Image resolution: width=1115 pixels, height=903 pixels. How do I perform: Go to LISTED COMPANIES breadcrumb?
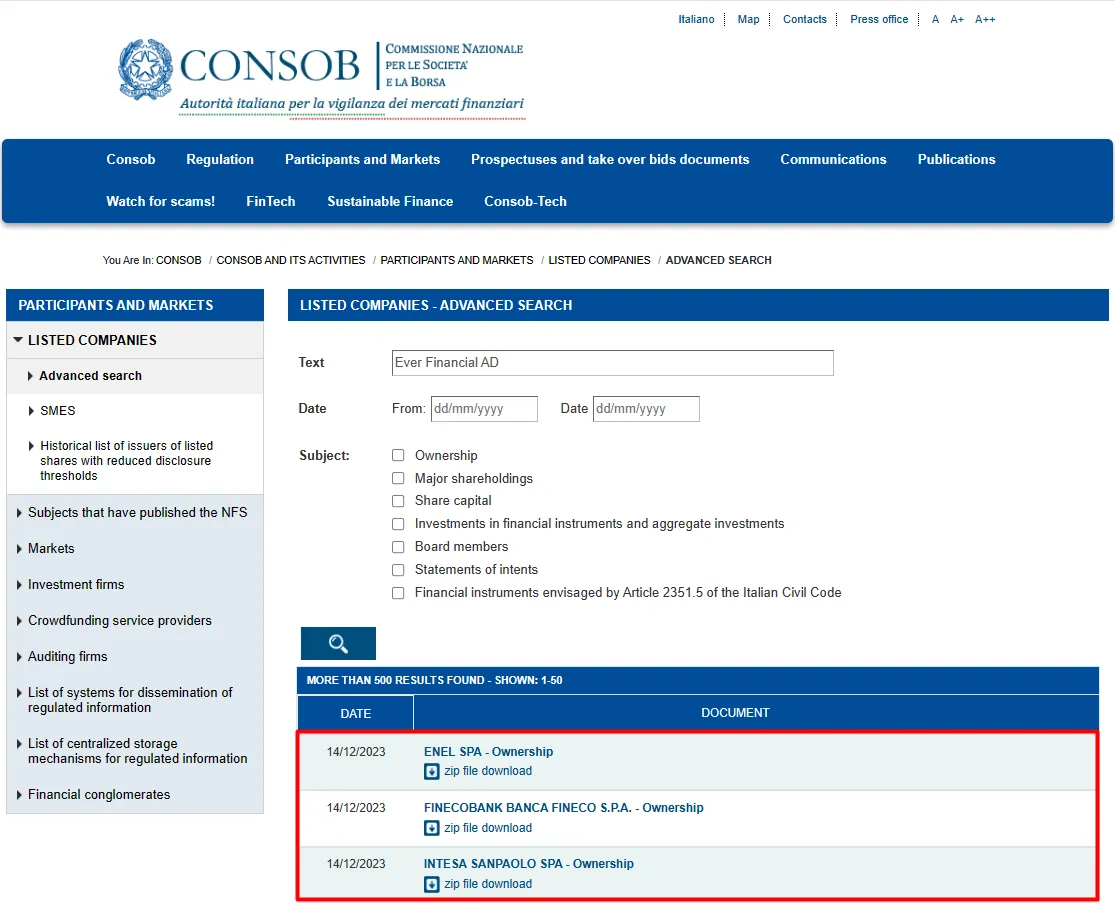[599, 260]
